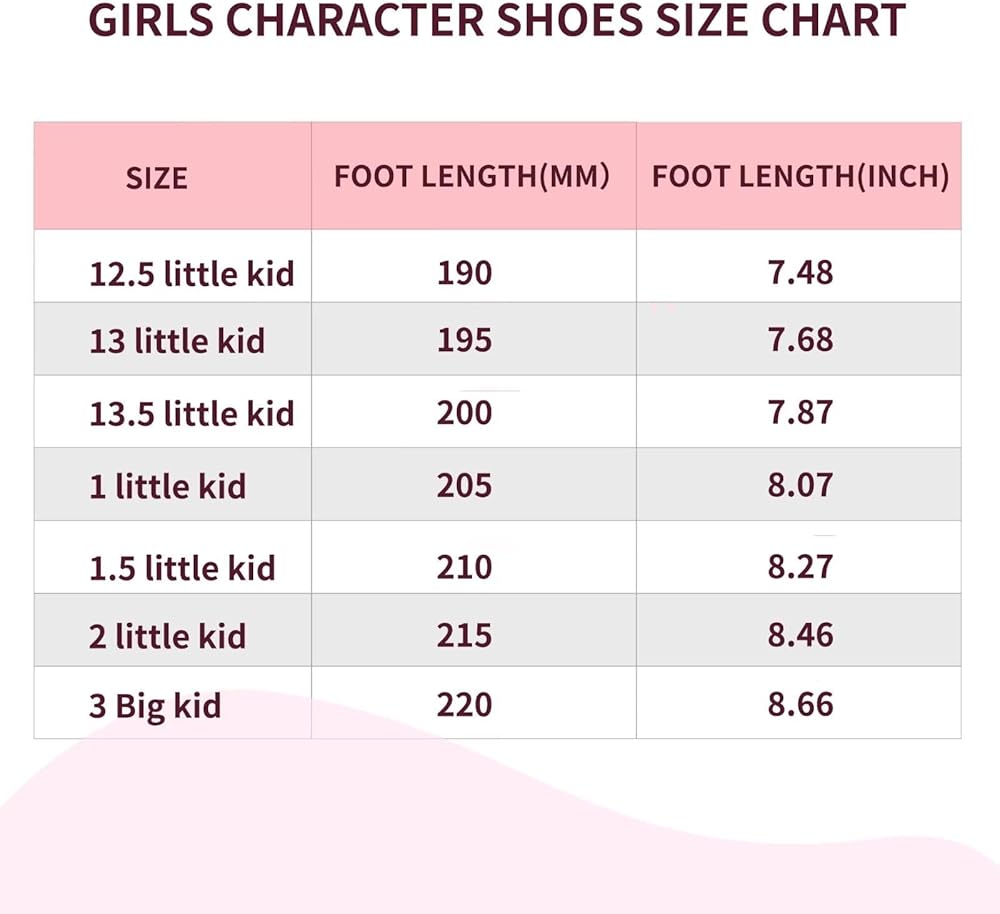
Task: Click the 220 millimeter foot length value
Action: pos(464,705)
